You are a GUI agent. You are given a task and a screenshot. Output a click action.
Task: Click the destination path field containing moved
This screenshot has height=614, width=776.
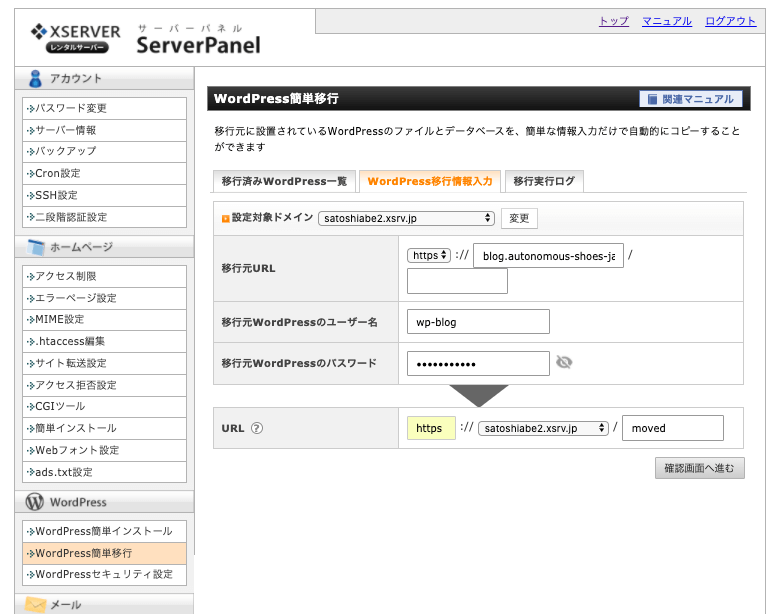click(672, 428)
